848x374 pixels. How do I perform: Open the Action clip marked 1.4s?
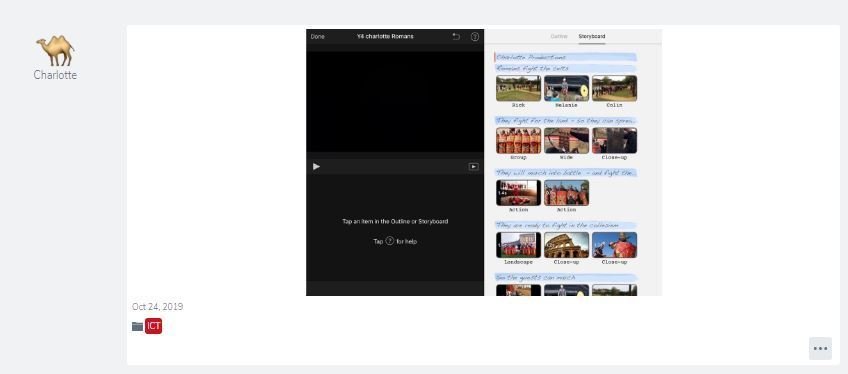click(x=518, y=193)
